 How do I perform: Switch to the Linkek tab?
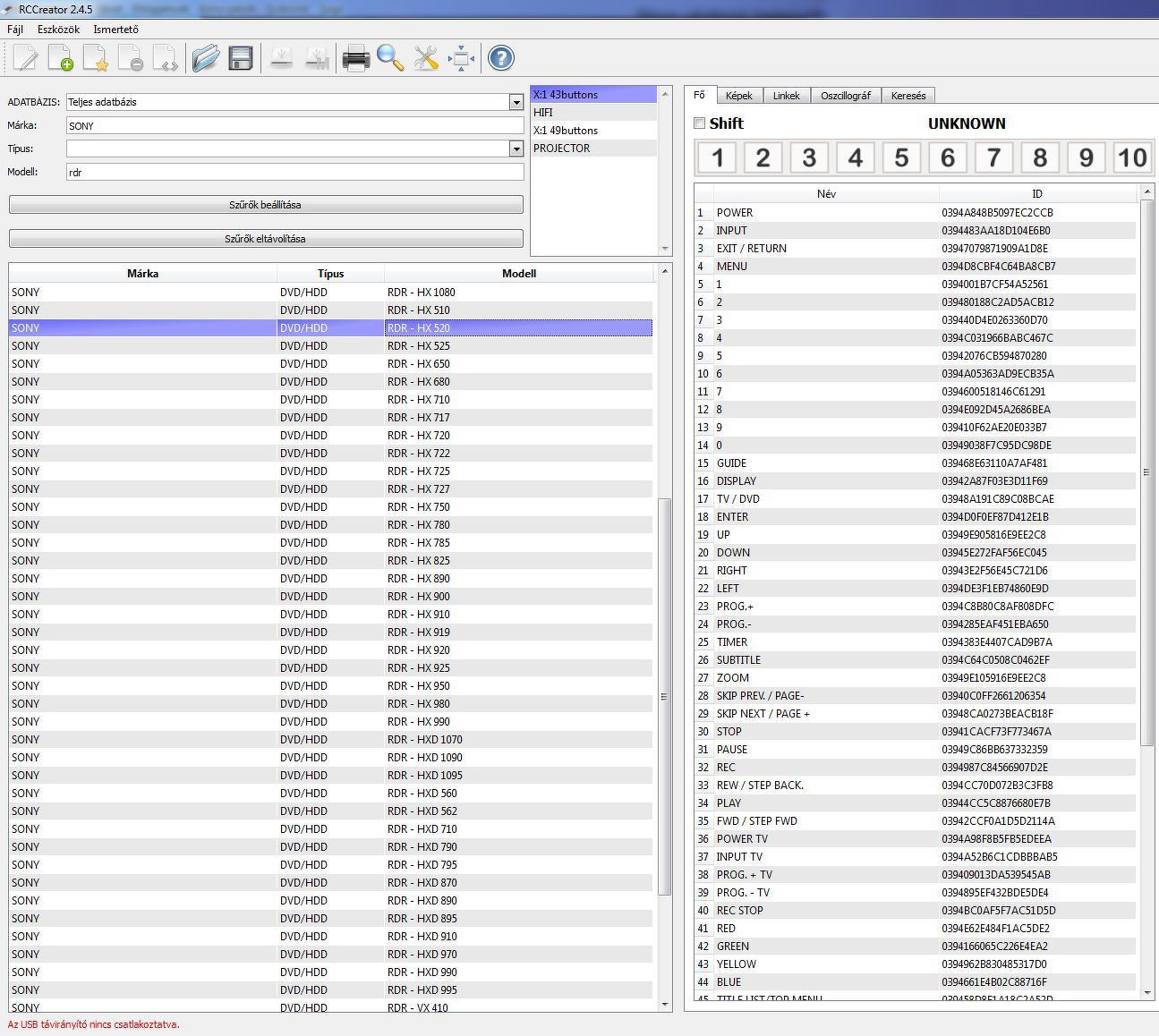[x=787, y=96]
